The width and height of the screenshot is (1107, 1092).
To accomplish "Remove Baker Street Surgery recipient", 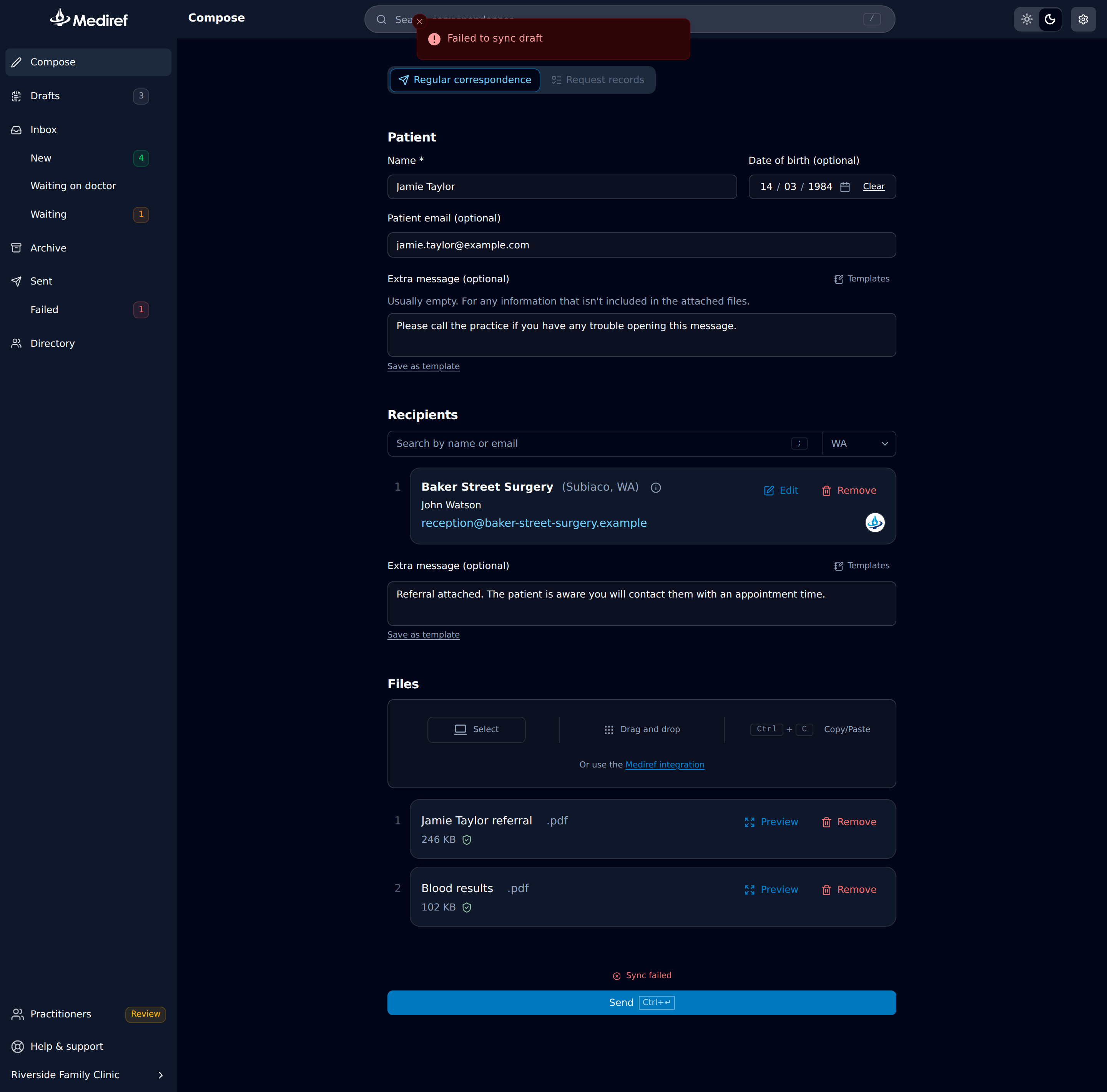I will 849,491.
